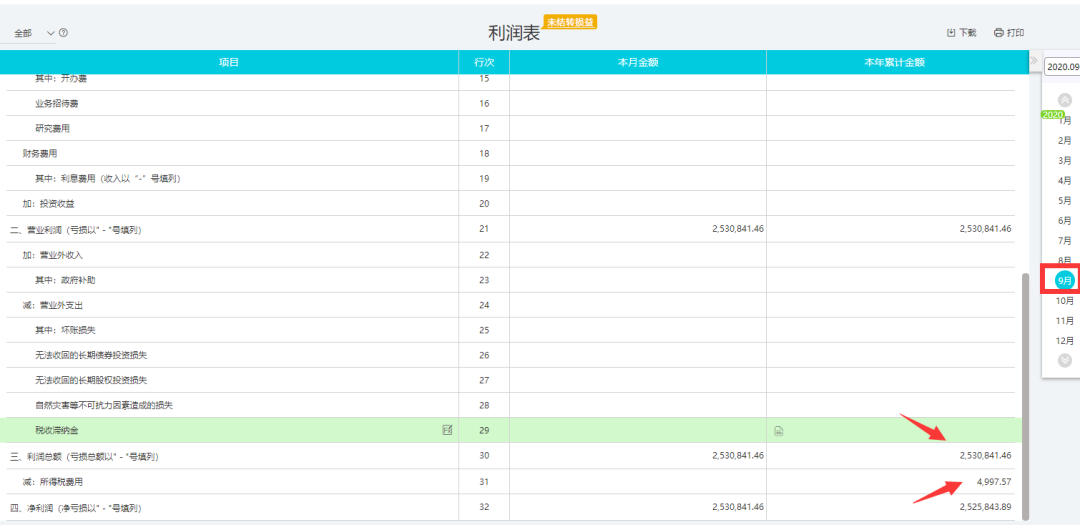Click the scroll-down arrow below month list

(x=1064, y=360)
